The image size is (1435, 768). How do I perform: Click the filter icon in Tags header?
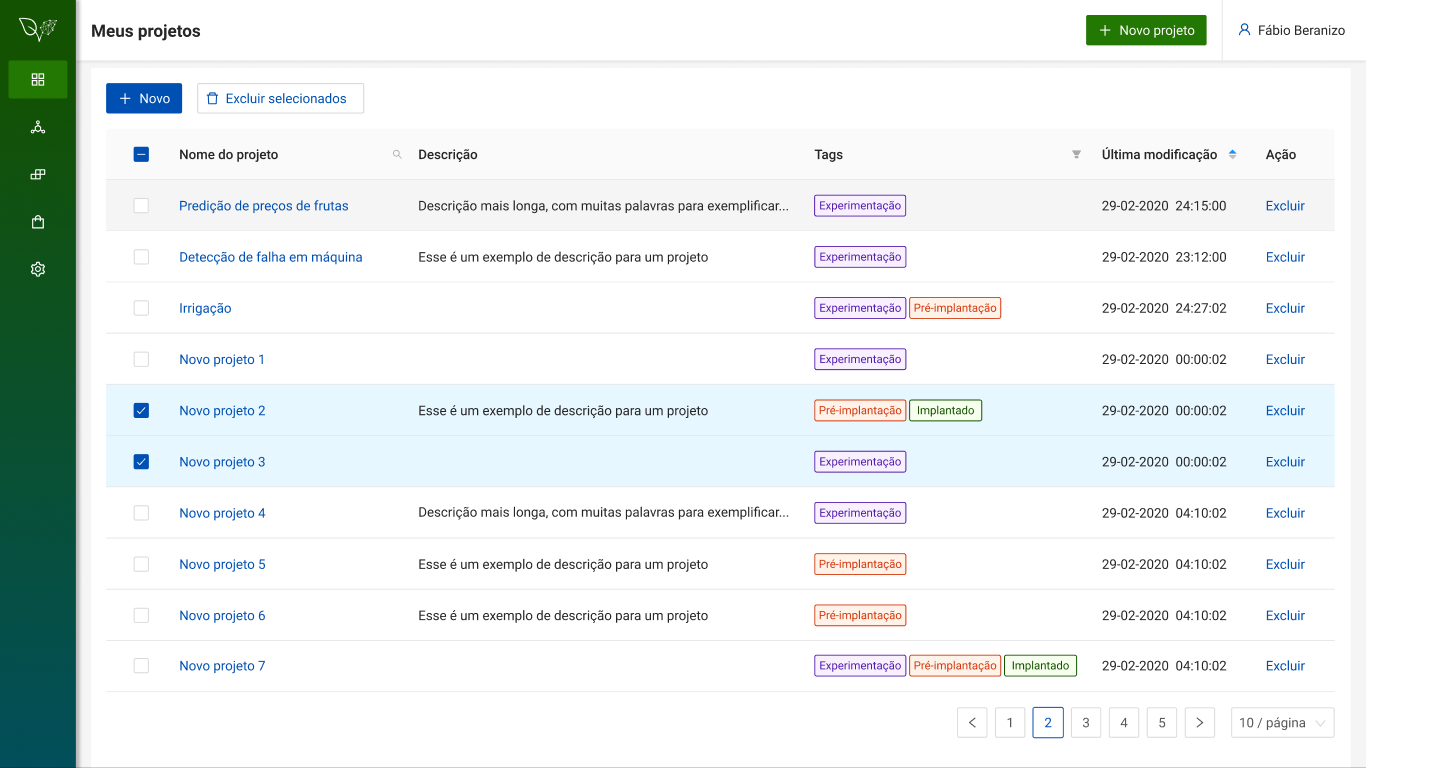1076,154
